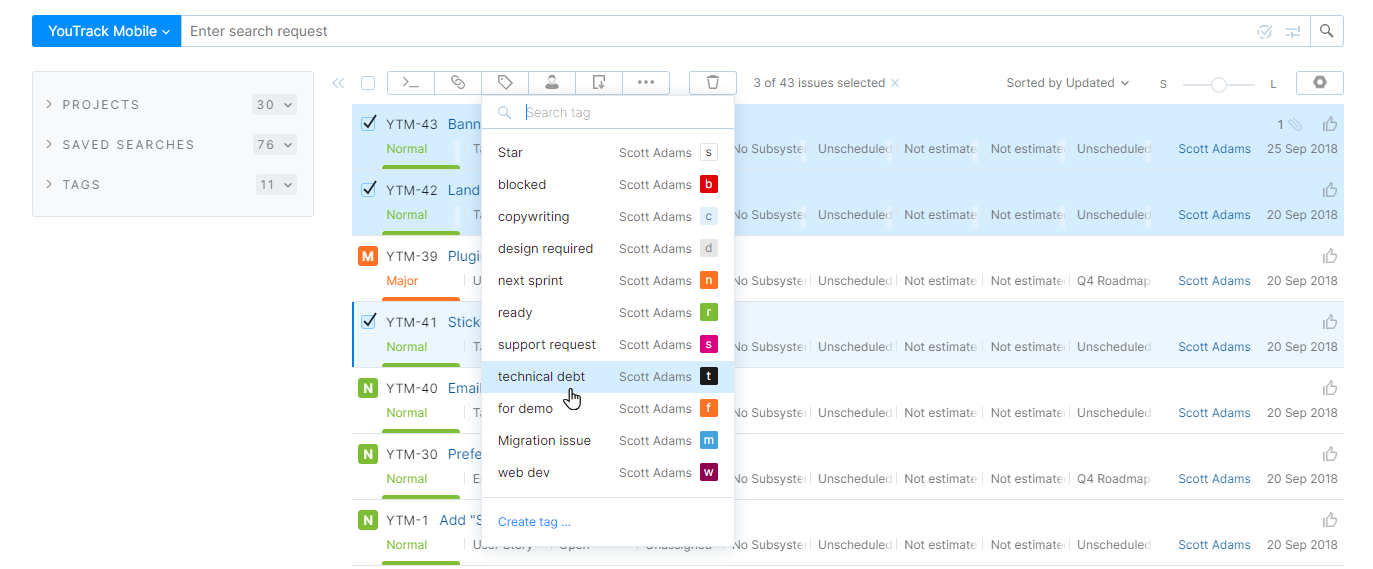Click the Major priority label on YTM-39
Viewport: 1373px width, 569px height.
tap(402, 281)
